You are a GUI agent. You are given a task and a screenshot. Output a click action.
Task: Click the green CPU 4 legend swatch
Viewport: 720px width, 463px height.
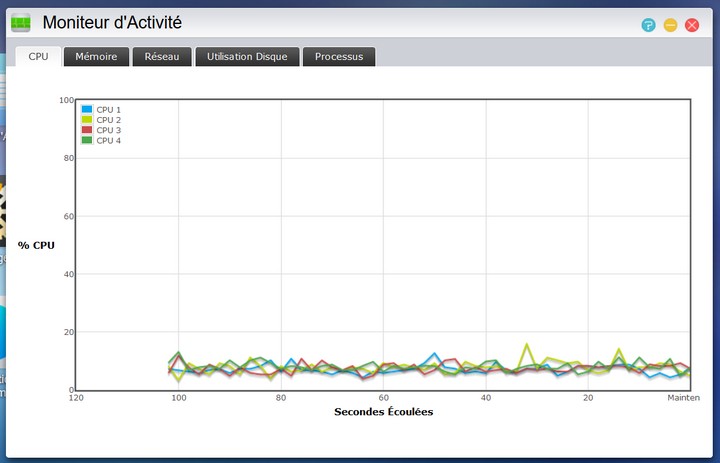pos(87,140)
